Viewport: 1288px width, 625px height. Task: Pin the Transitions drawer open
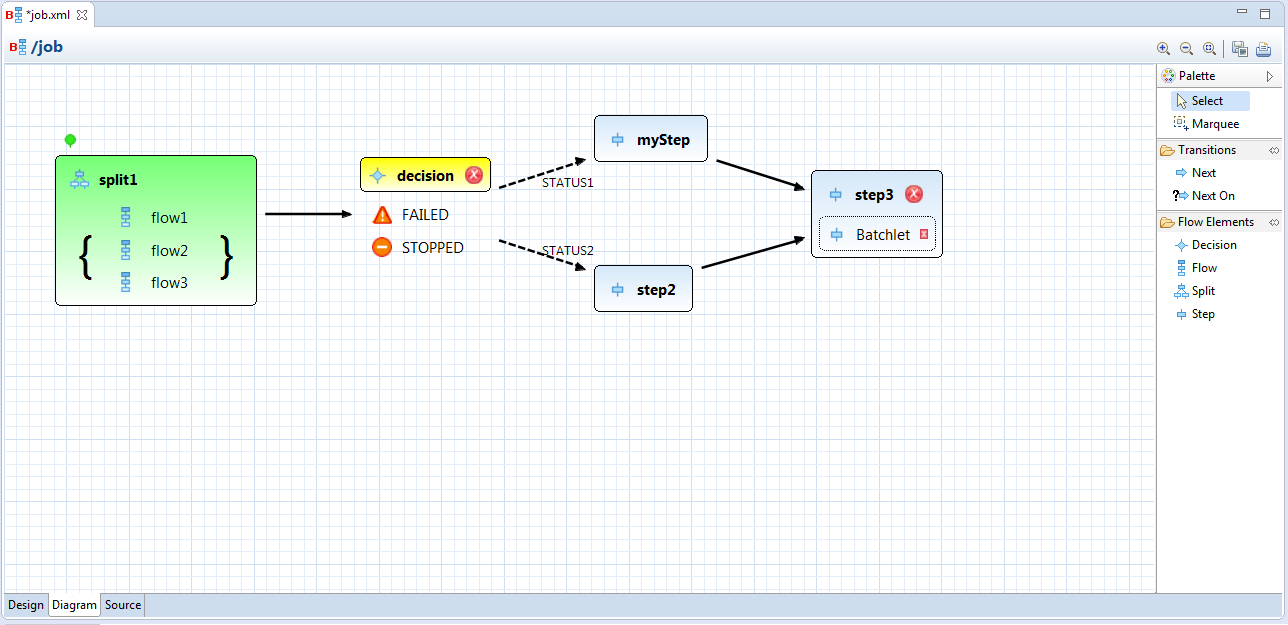[1274, 150]
